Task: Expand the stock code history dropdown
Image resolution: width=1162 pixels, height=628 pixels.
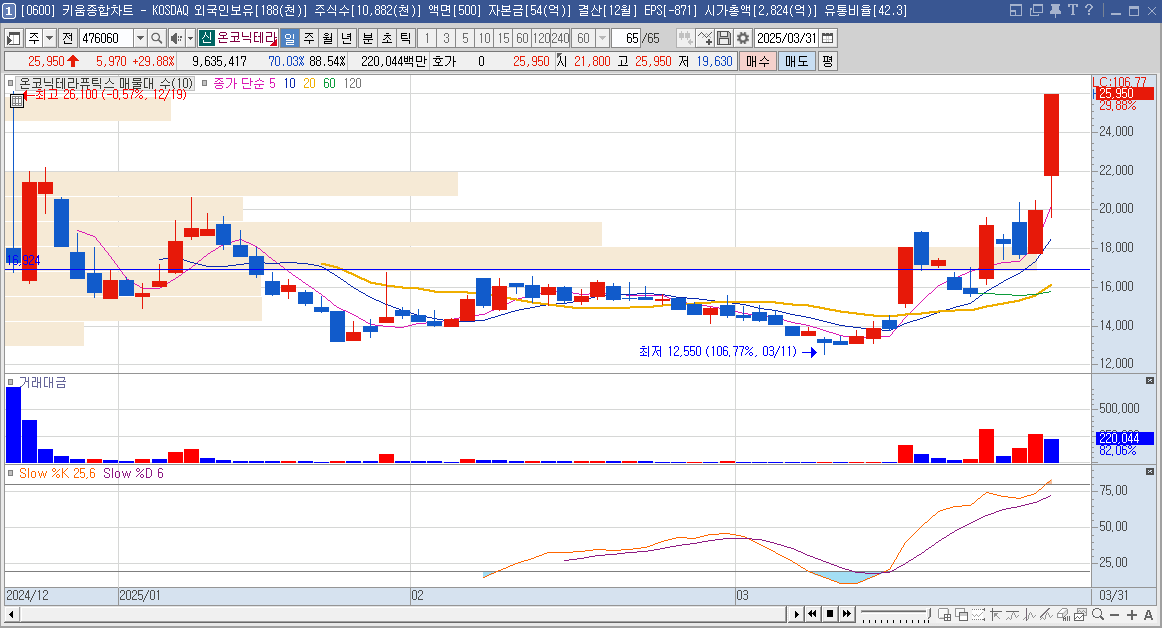Action: 140,38
